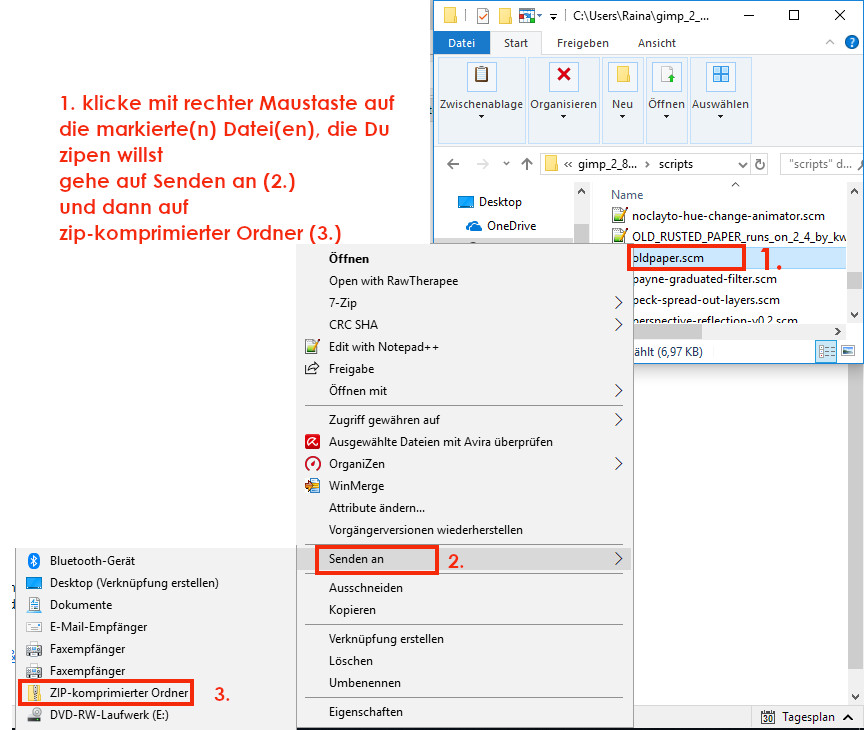Expand the CRC SHA submenu
864x730 pixels.
click(618, 325)
